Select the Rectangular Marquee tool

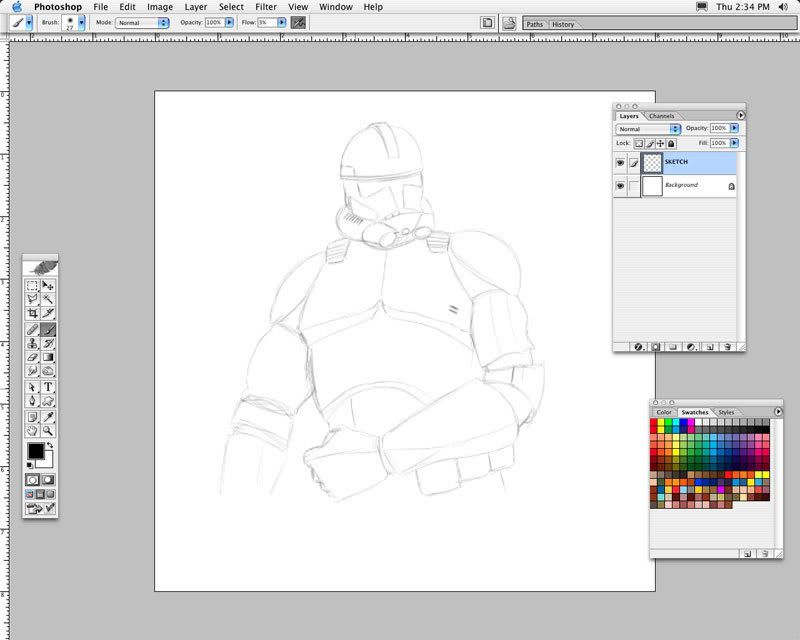pos(32,286)
